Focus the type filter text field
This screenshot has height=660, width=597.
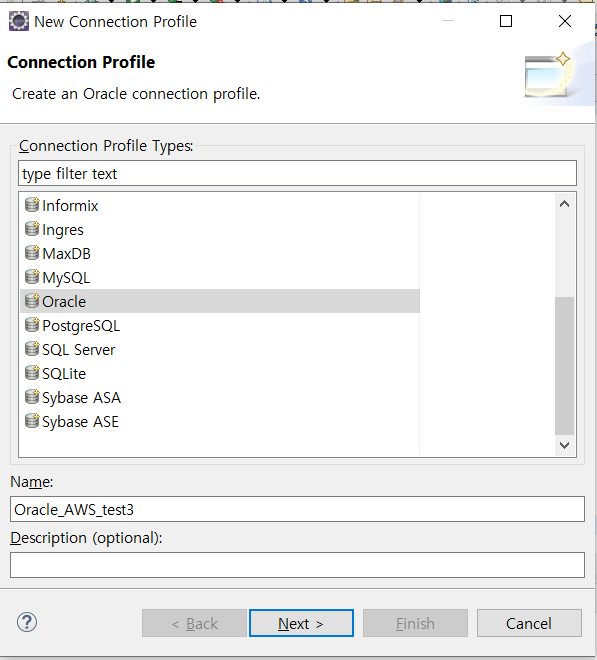[297, 173]
